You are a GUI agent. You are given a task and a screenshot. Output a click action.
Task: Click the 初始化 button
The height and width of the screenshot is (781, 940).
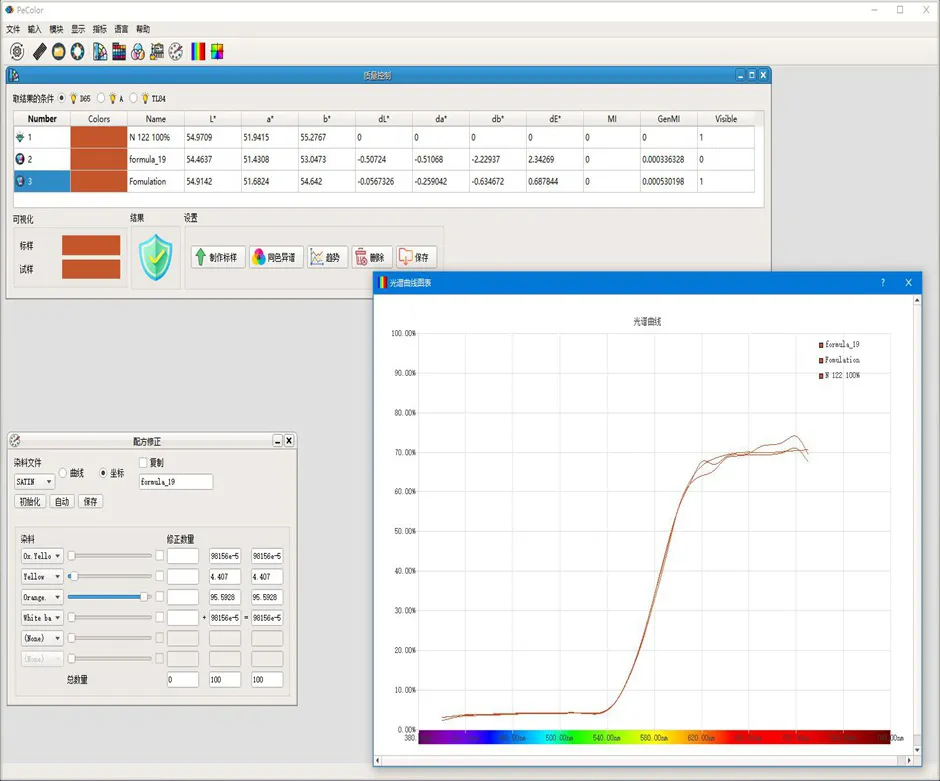(30, 502)
